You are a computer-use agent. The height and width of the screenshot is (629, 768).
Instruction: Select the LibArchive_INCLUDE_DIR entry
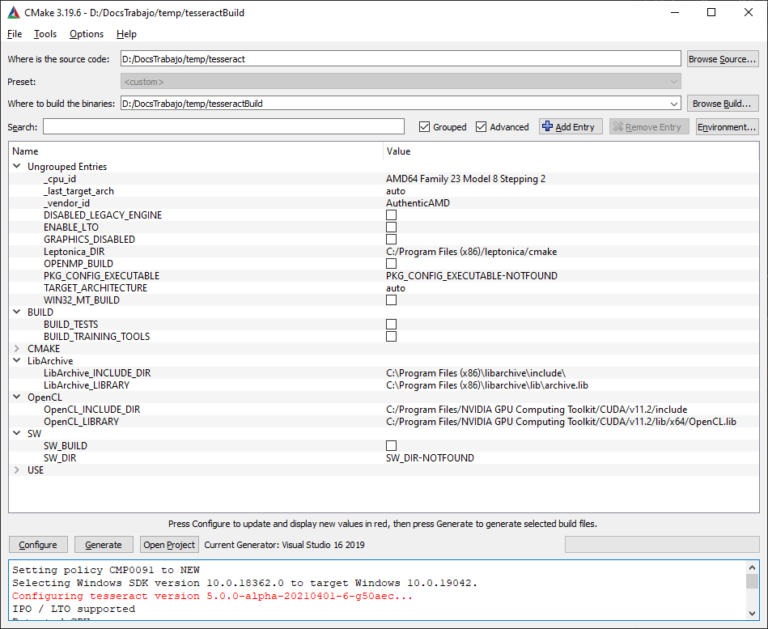(97, 373)
